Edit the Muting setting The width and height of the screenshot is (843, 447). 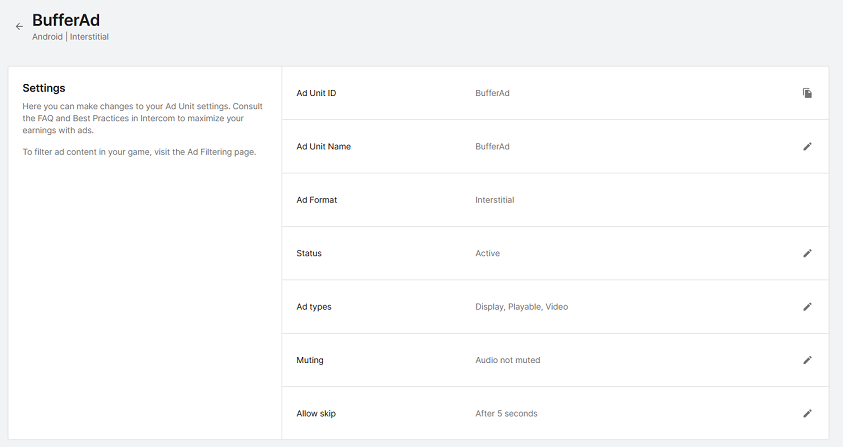tap(807, 360)
